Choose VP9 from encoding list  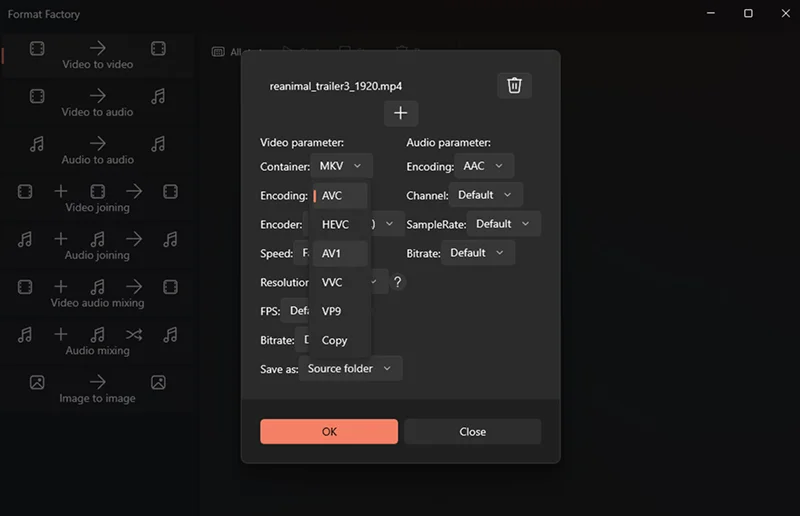coord(340,311)
